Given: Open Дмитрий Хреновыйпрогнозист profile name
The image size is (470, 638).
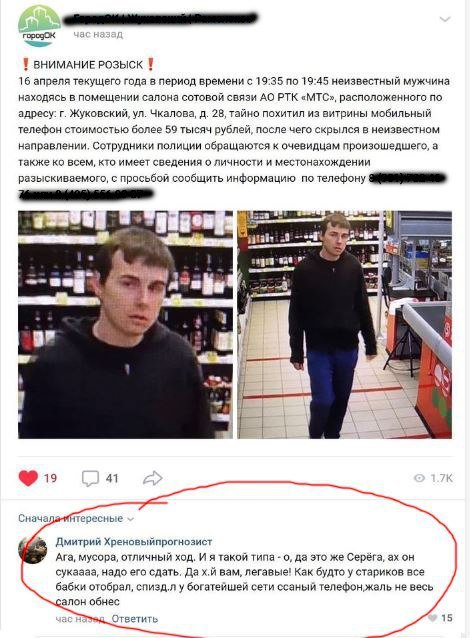Looking at the screenshot, I should tap(134, 542).
